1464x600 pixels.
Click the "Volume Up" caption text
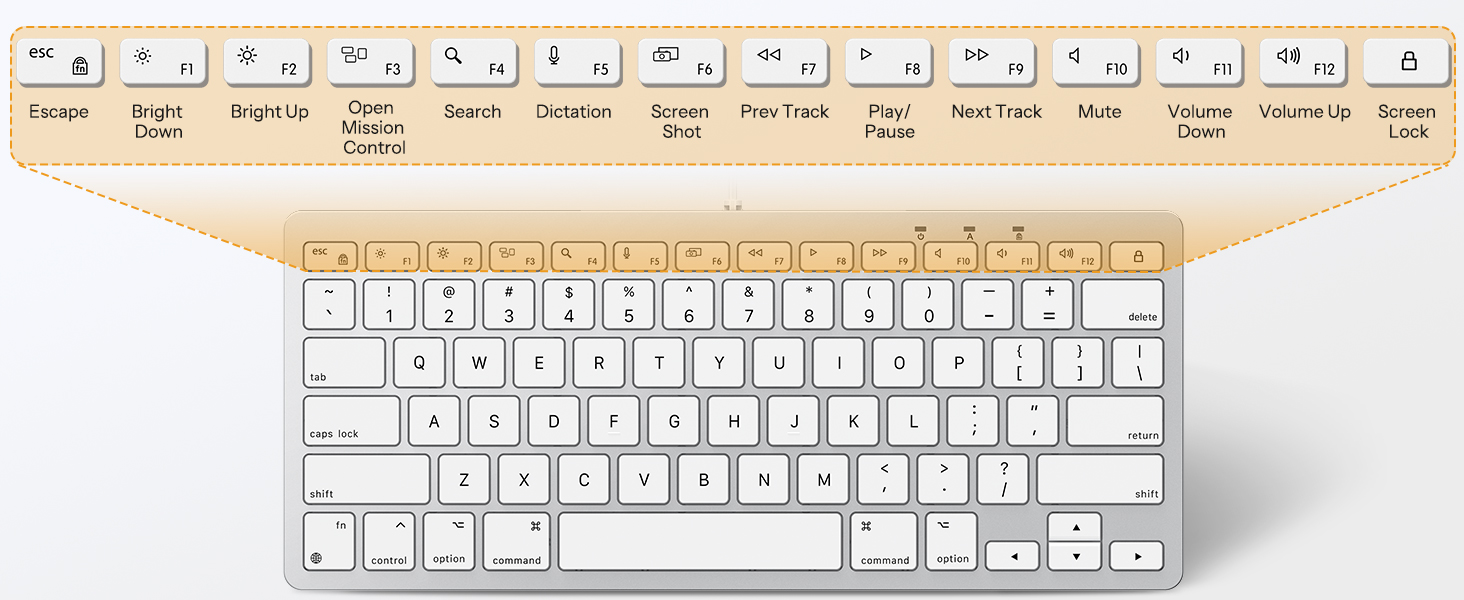pos(1305,112)
